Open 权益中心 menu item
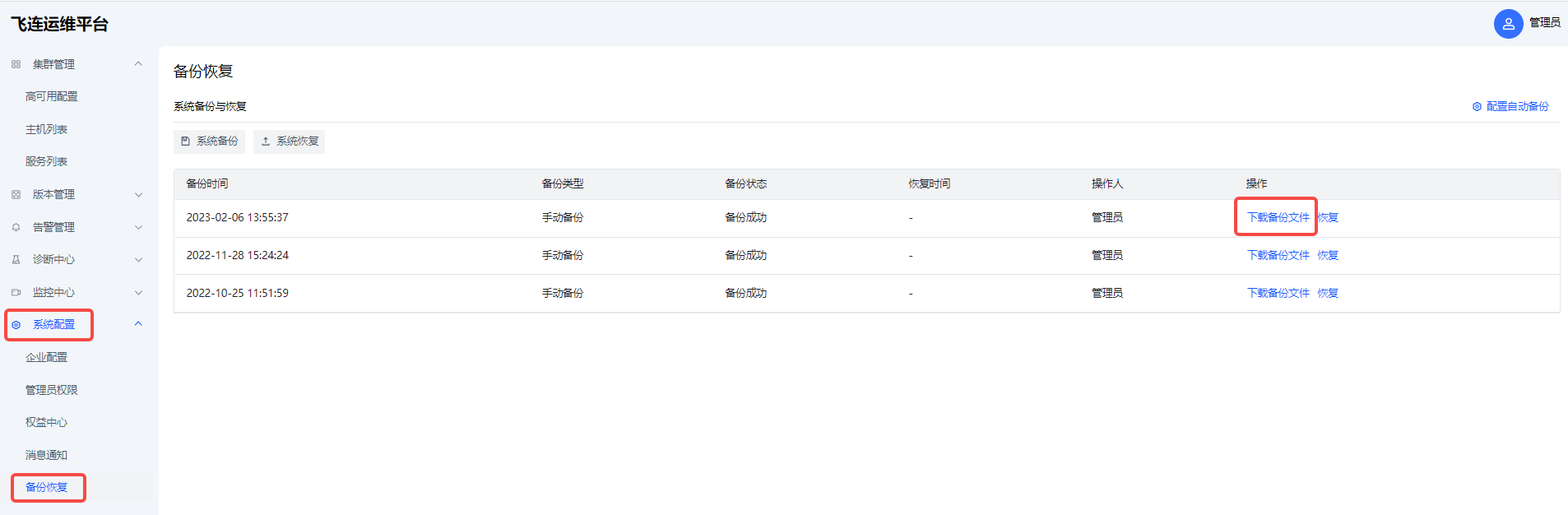Image resolution: width=1568 pixels, height=515 pixels. coord(46,422)
